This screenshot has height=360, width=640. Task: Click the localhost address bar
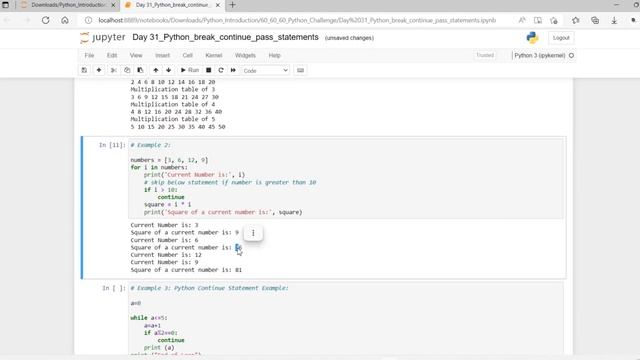297,20
